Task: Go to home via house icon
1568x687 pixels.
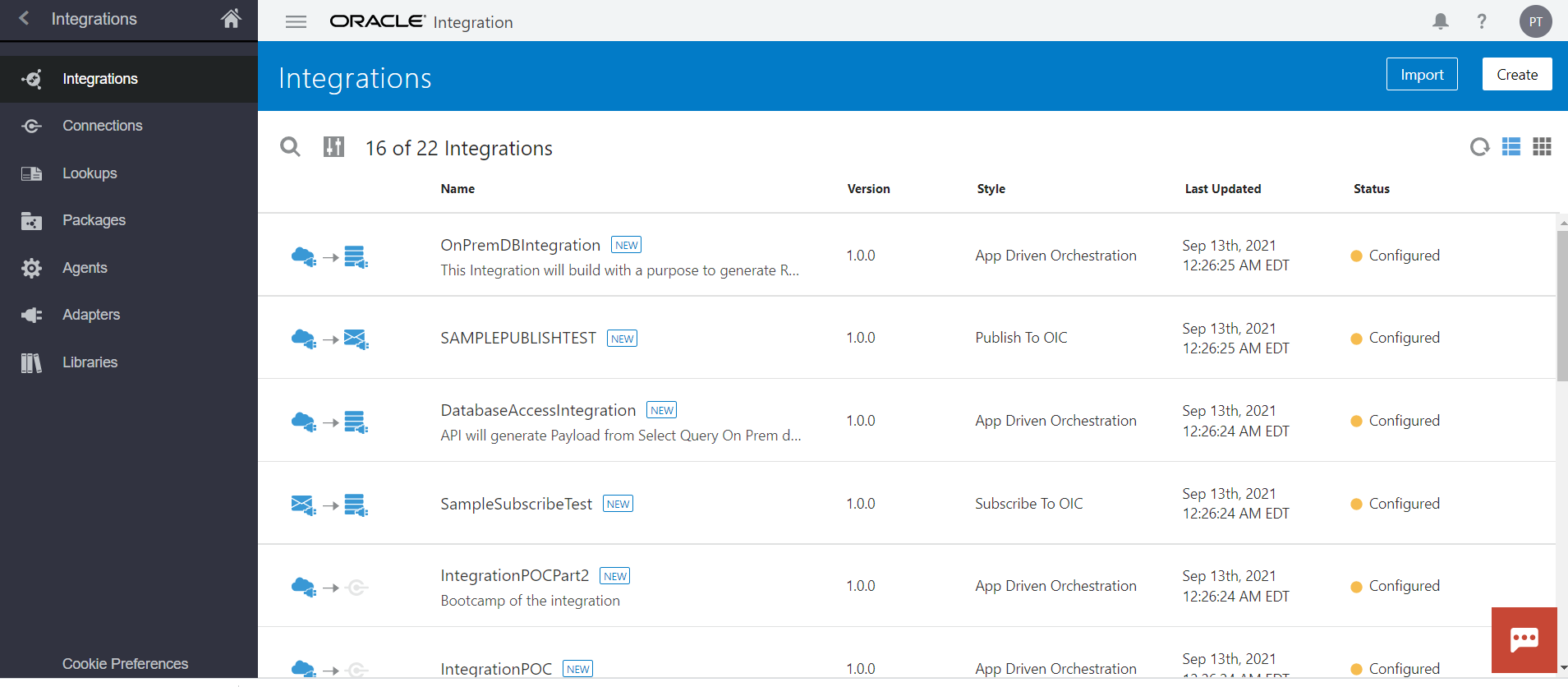Action: click(x=231, y=19)
